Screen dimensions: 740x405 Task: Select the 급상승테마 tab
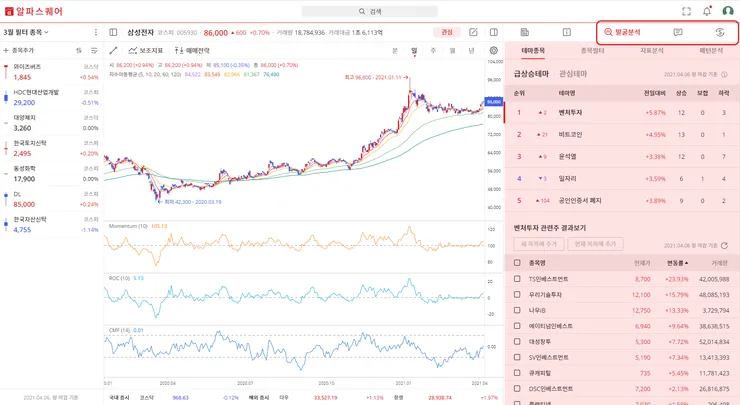[x=531, y=74]
